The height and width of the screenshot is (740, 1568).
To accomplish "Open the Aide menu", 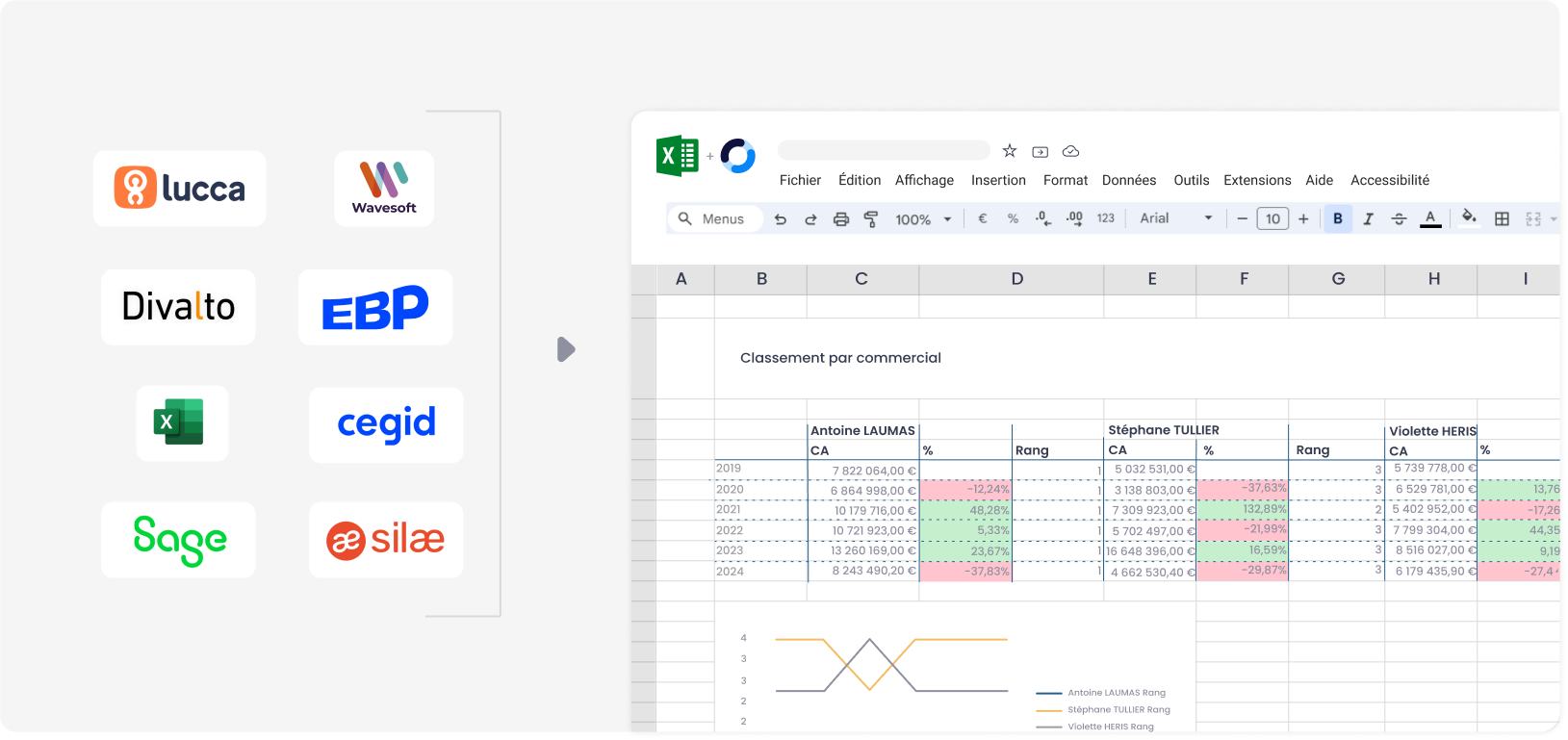I will [1320, 180].
